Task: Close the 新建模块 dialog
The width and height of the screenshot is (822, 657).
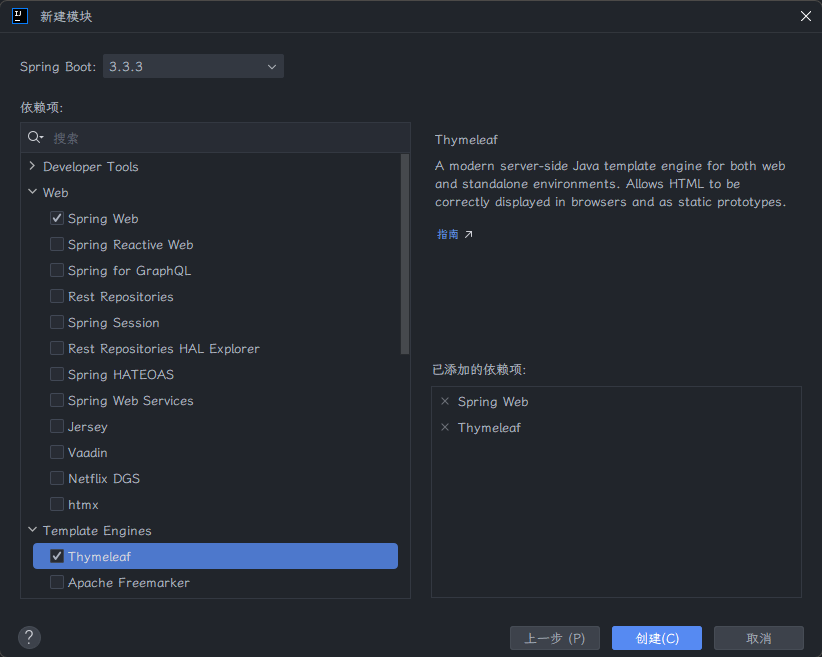Action: coord(806,16)
